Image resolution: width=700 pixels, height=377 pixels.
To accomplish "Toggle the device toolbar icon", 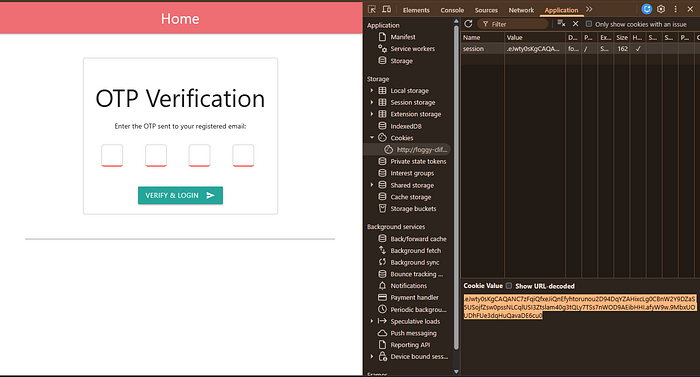I will click(387, 9).
